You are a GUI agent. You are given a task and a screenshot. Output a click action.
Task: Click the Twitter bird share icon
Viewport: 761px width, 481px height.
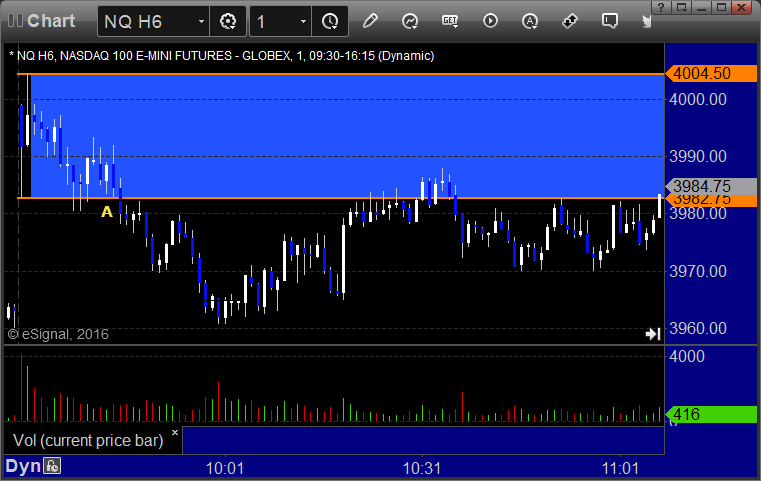pyautogui.click(x=646, y=21)
